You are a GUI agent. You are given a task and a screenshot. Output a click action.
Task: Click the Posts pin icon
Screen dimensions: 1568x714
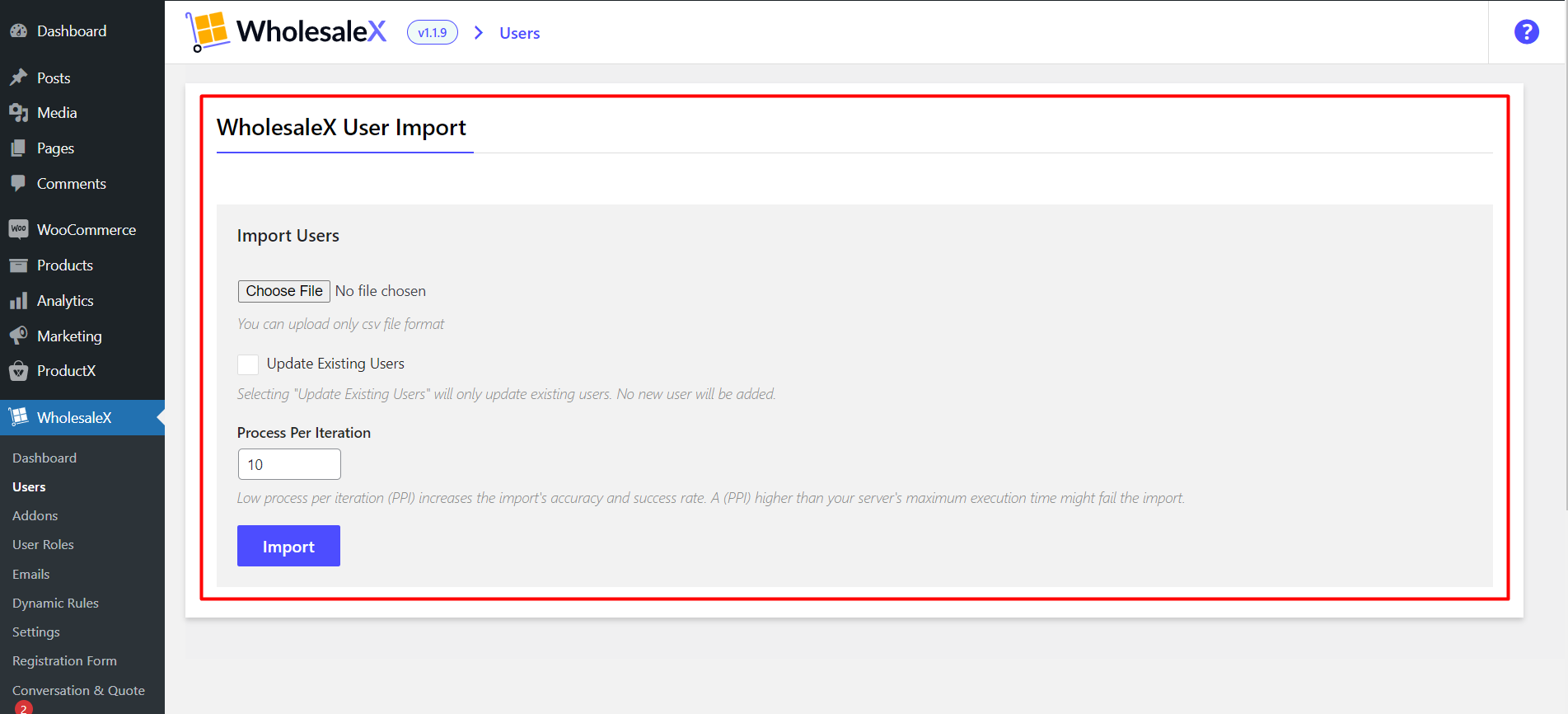point(18,78)
